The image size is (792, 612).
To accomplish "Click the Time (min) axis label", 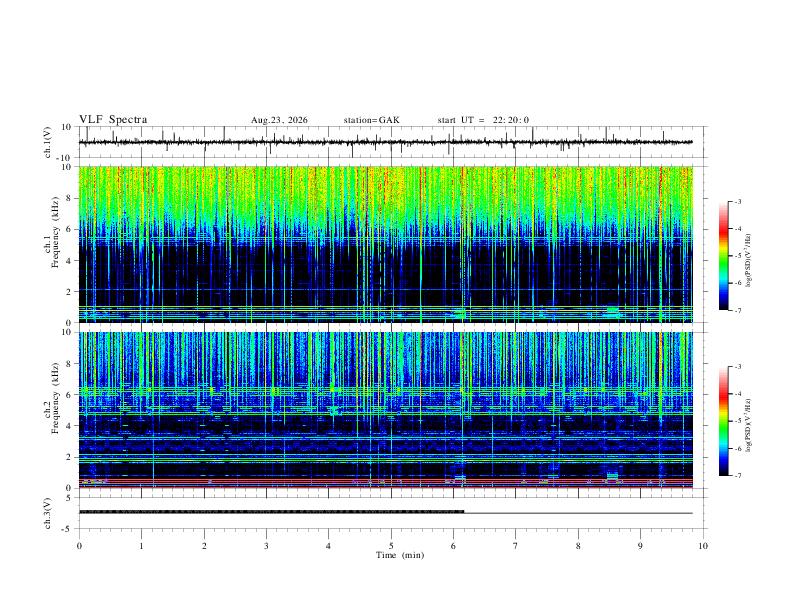I will (x=400, y=555).
